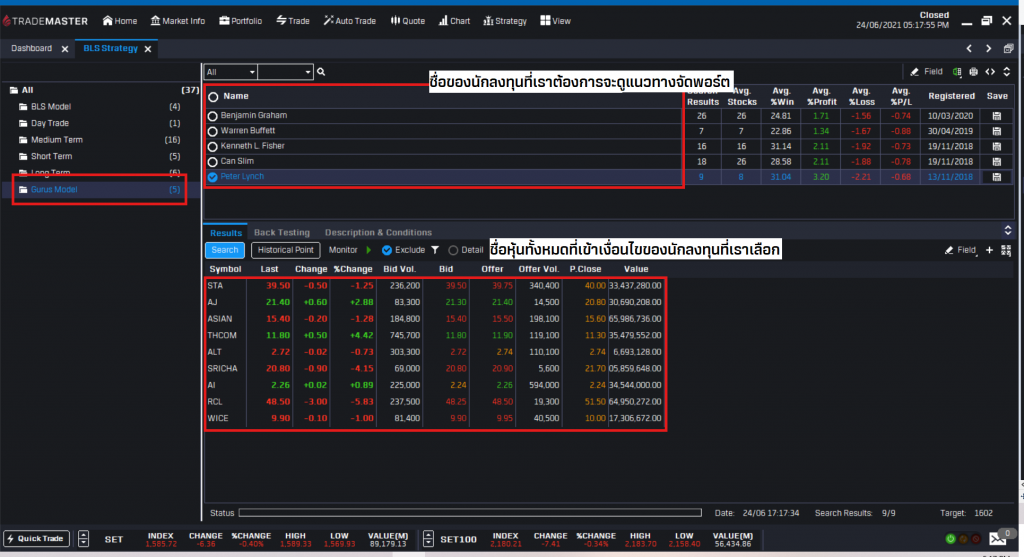
Task: Close the Dashboard tab
Action: (65, 49)
